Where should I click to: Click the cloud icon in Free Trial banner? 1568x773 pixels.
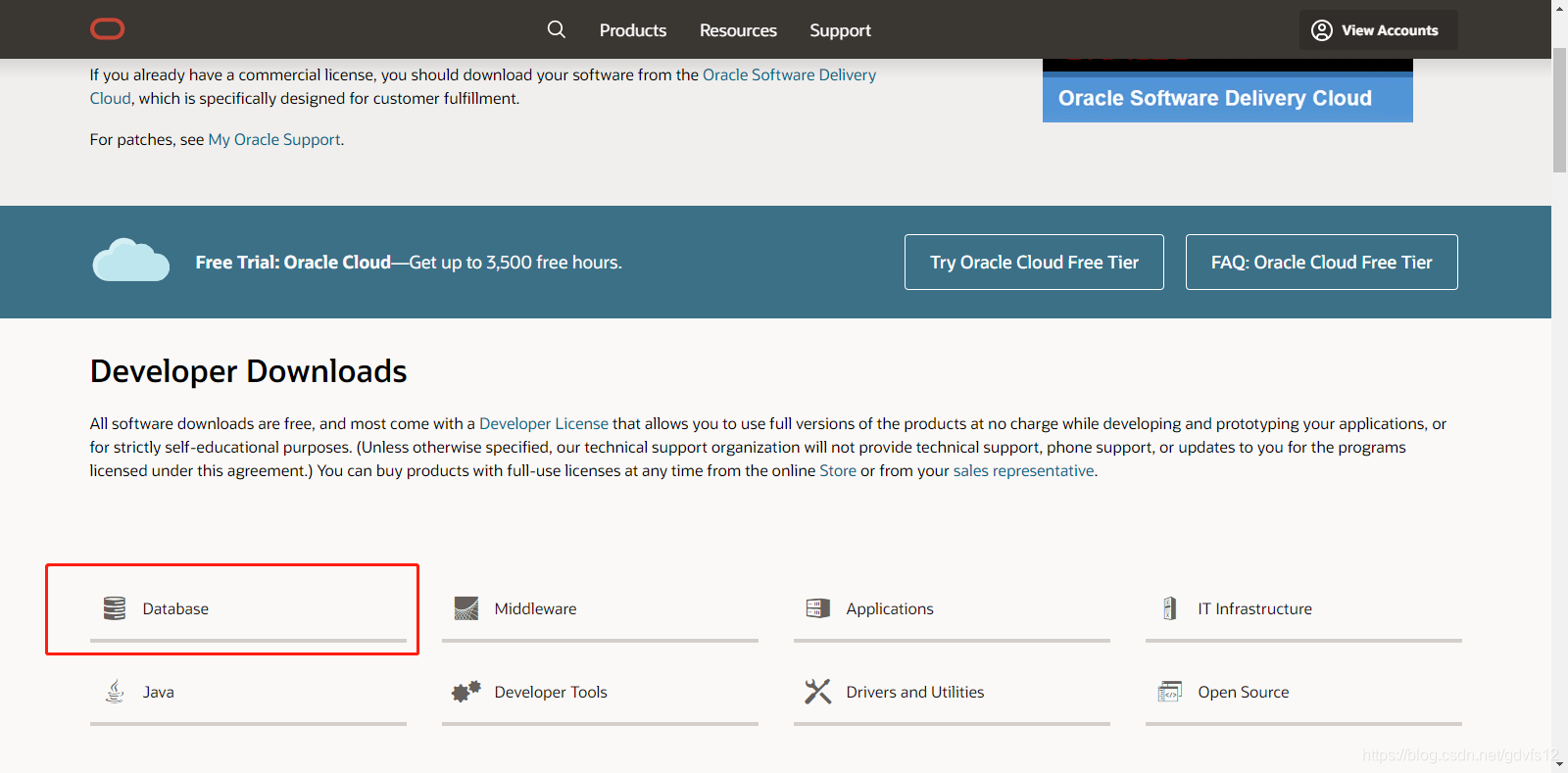130,261
